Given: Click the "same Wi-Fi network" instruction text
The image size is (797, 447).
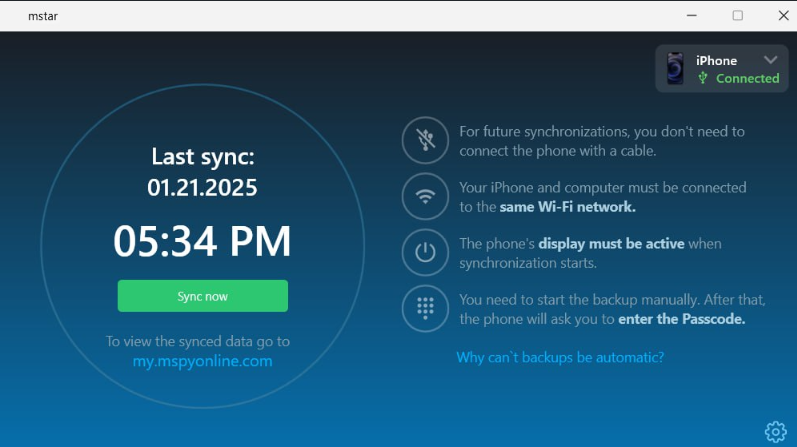Looking at the screenshot, I should [567, 207].
